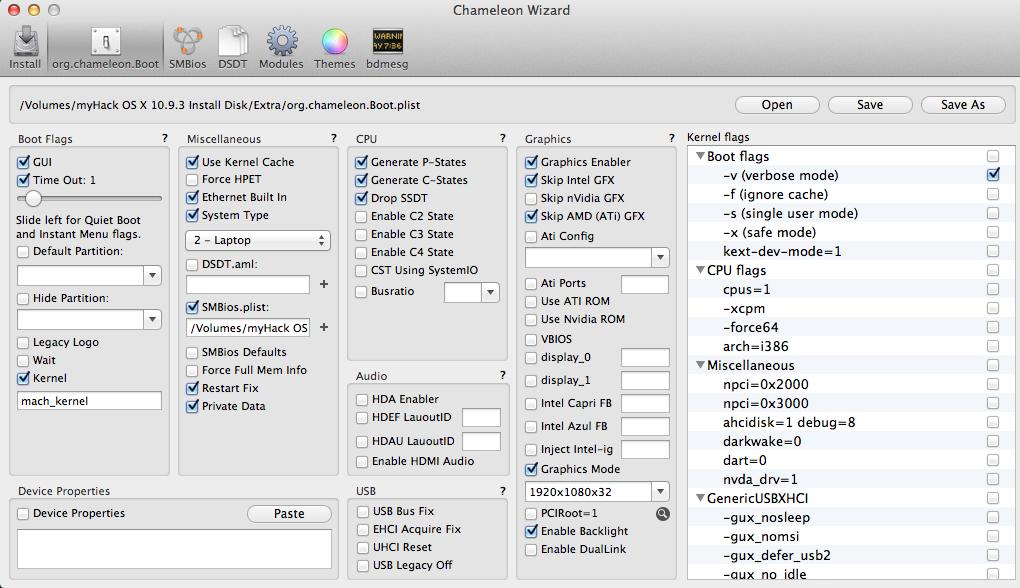The height and width of the screenshot is (588, 1020).
Task: Disable Use Kernel Cache
Action: coord(193,162)
